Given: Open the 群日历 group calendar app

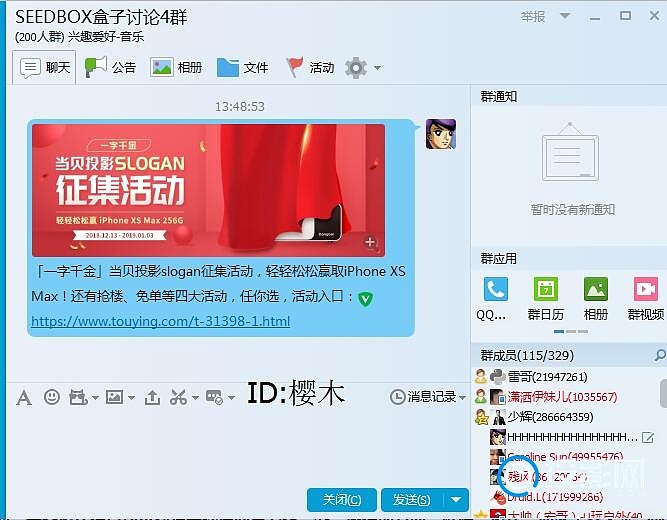Looking at the screenshot, I should tap(546, 298).
